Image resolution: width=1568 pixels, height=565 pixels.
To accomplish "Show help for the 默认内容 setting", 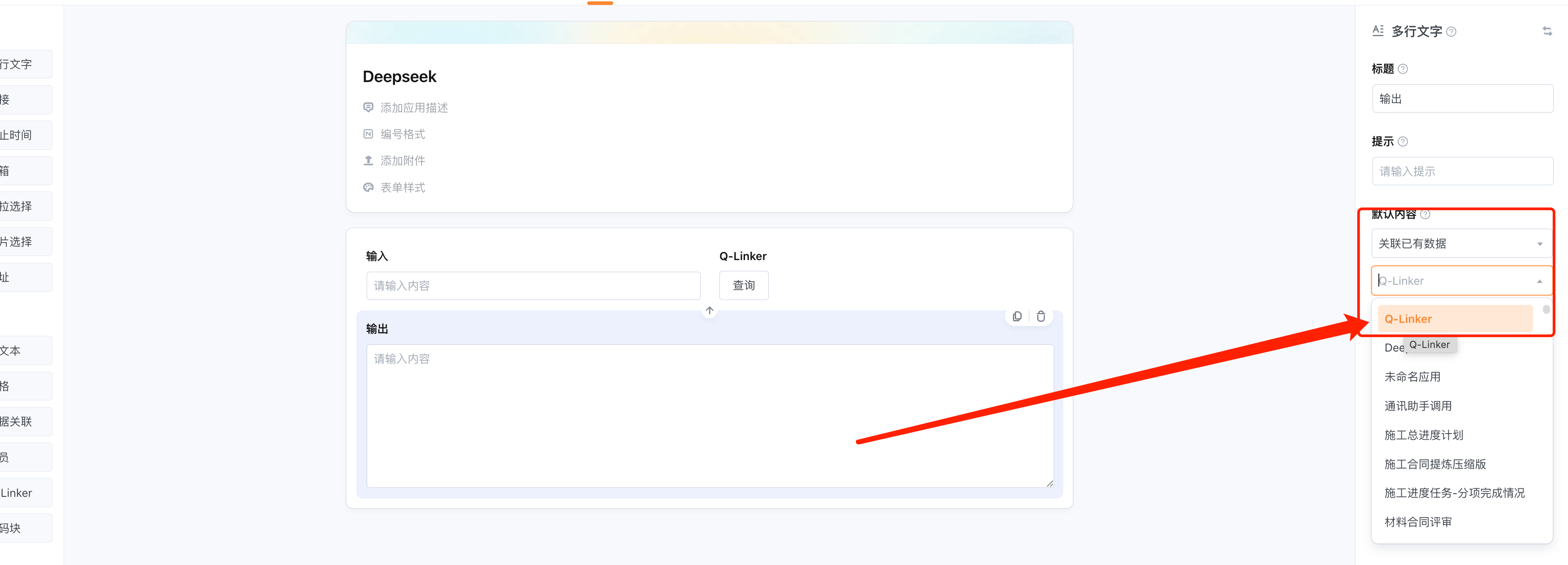I will pyautogui.click(x=1425, y=214).
